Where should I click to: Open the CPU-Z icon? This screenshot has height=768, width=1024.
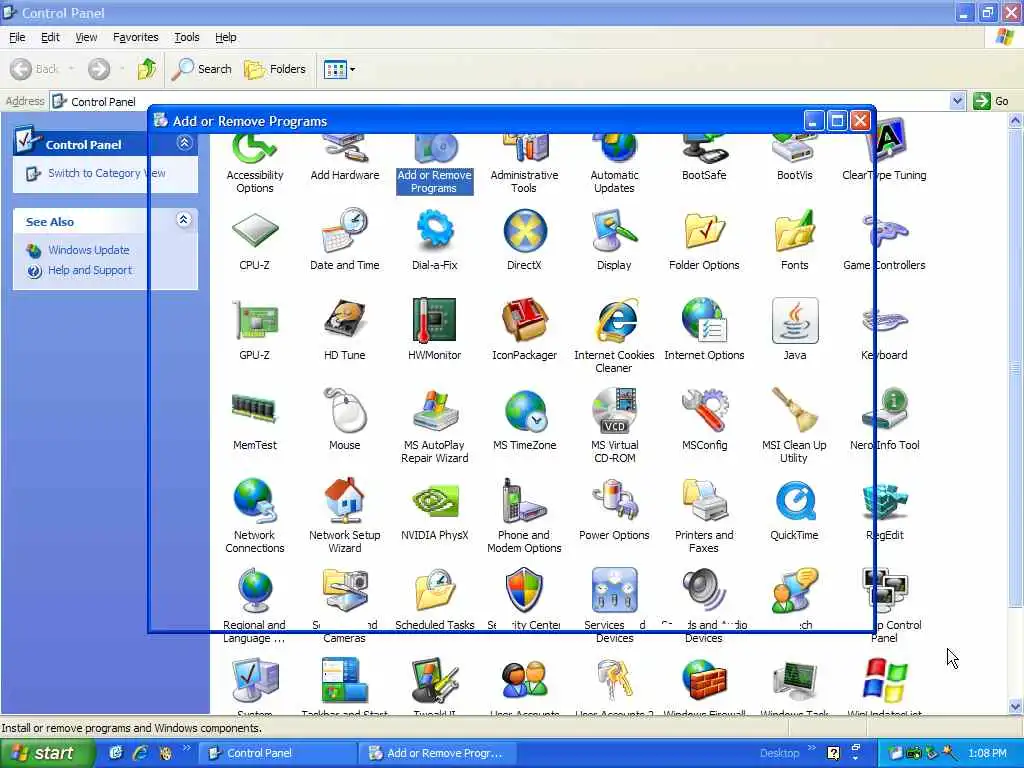(255, 231)
